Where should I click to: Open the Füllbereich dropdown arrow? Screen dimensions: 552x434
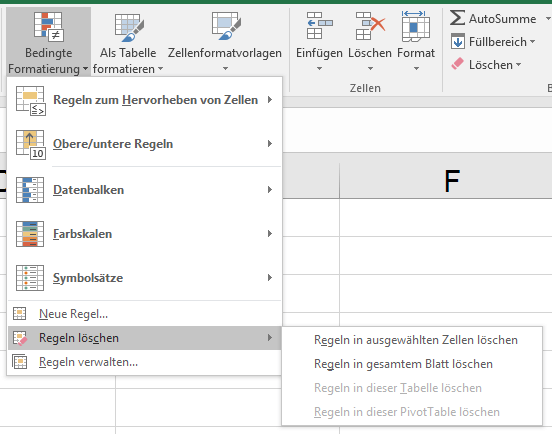(532, 42)
